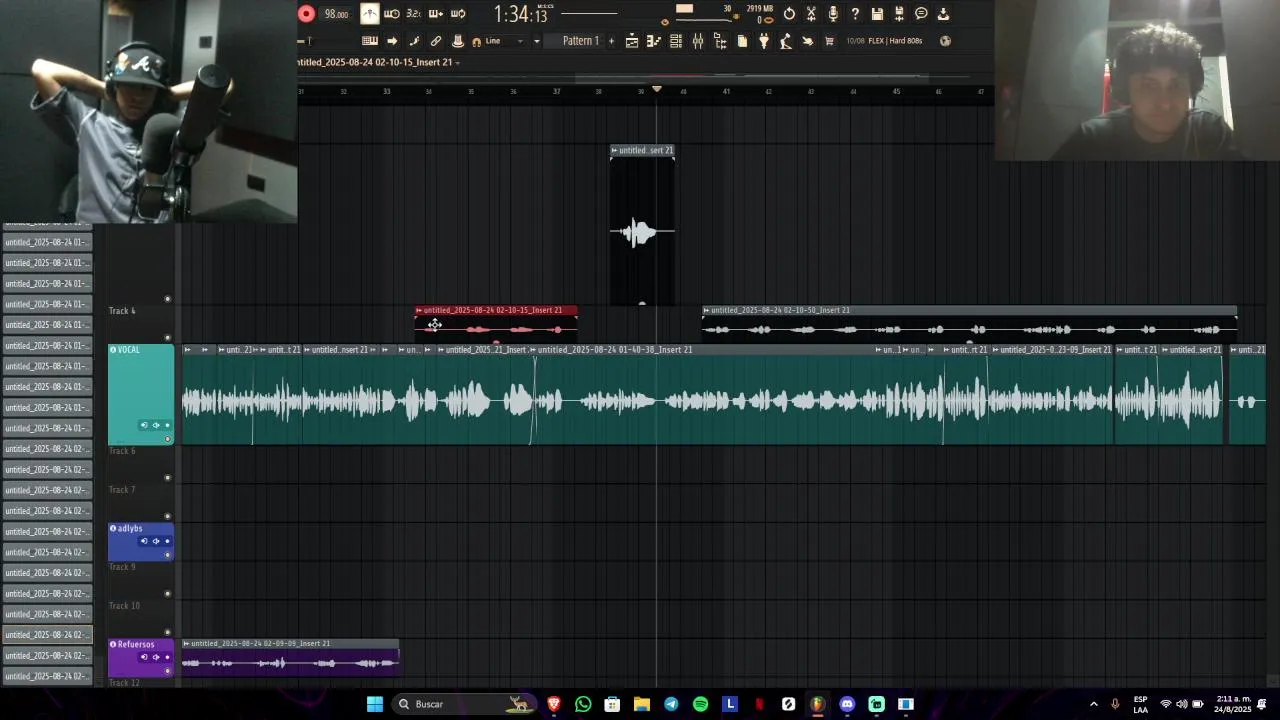The height and width of the screenshot is (720, 1280).
Task: Click the top horizontal pitch slider
Action: pyautogui.click(x=589, y=14)
